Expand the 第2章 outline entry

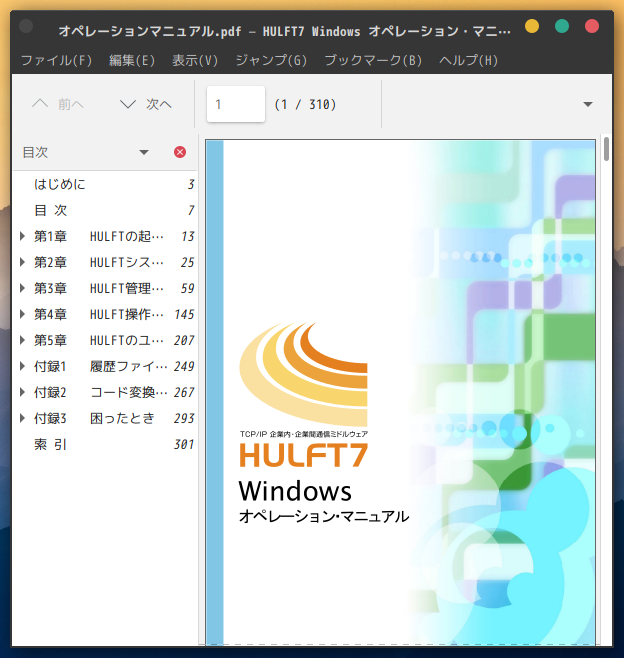(x=22, y=262)
